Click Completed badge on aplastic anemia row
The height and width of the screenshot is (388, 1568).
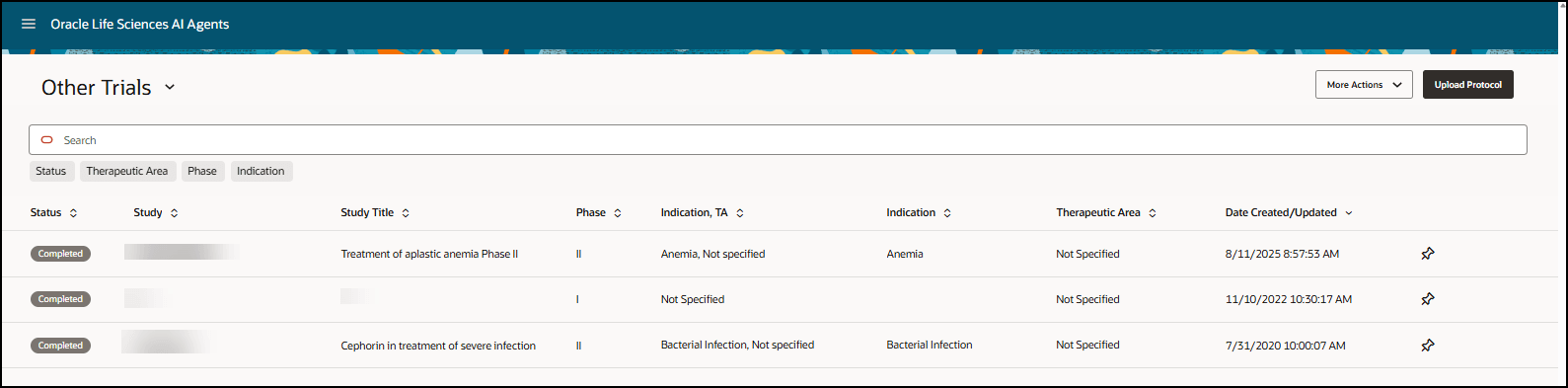pyautogui.click(x=60, y=254)
